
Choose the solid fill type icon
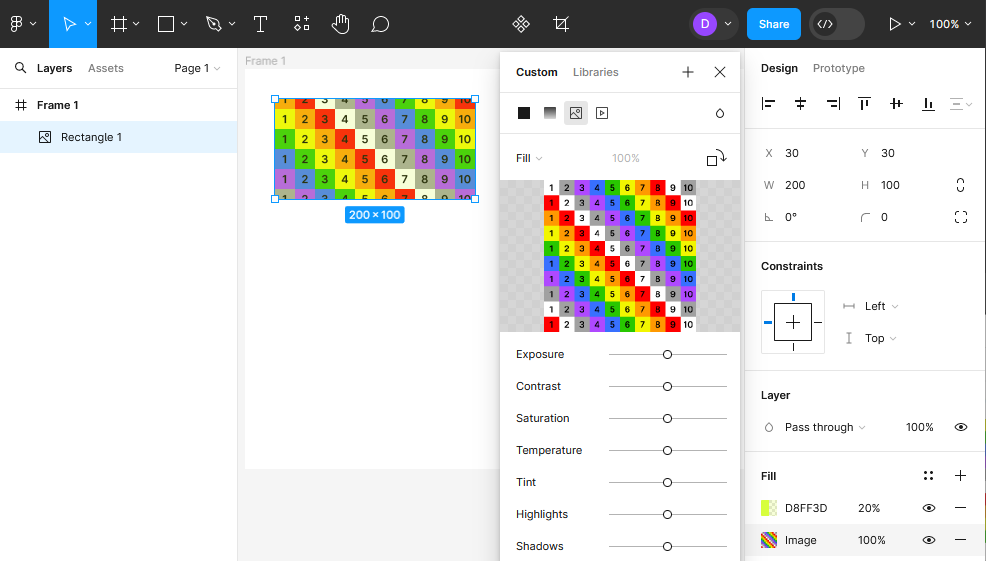pyautogui.click(x=524, y=113)
